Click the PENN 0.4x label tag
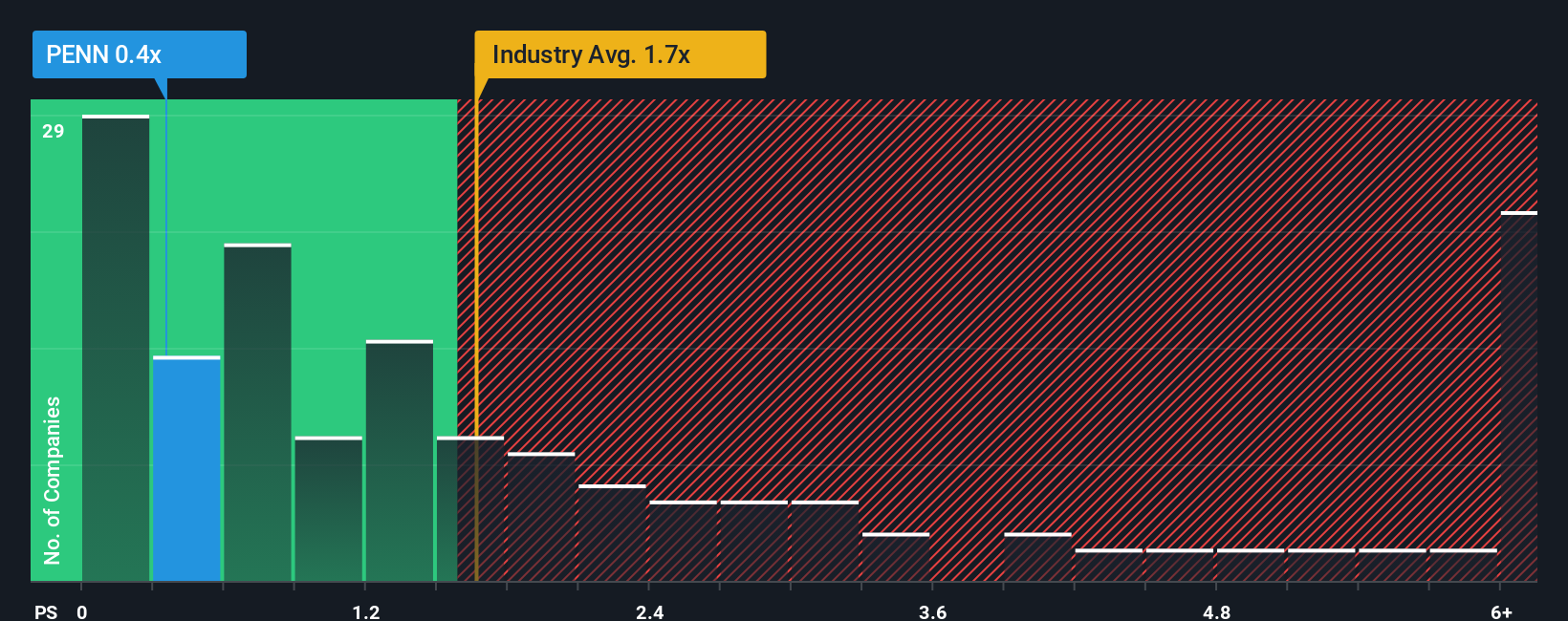The height and width of the screenshot is (621, 1568). pyautogui.click(x=140, y=54)
